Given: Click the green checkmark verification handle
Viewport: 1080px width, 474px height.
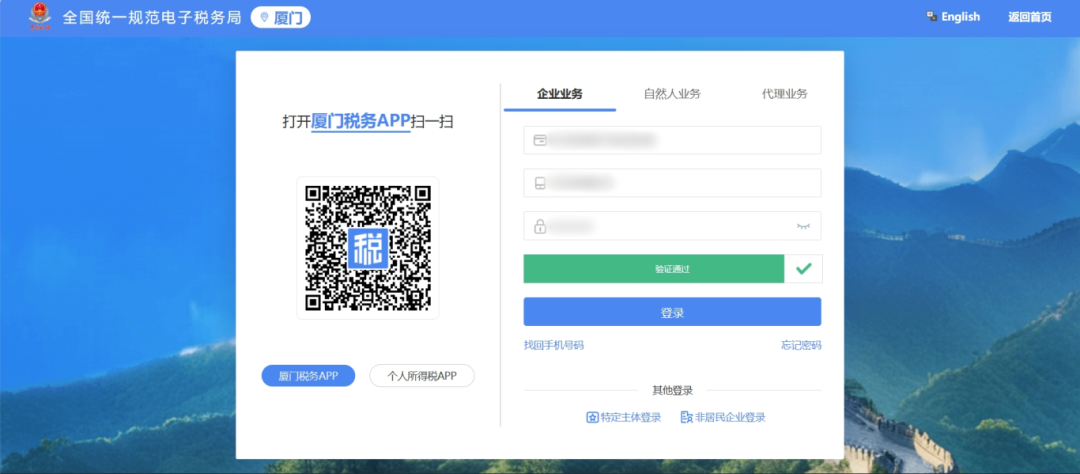Looking at the screenshot, I should point(804,269).
